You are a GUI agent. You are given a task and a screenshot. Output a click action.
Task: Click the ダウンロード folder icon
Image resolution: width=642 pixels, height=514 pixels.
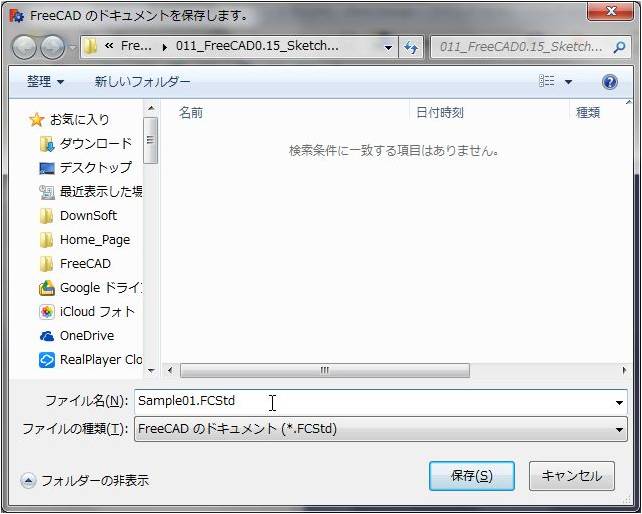[47, 144]
